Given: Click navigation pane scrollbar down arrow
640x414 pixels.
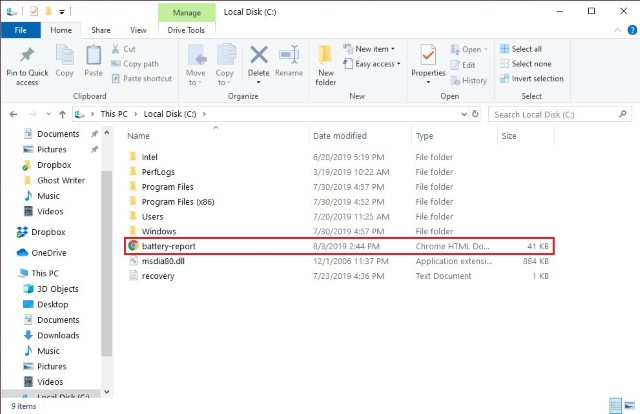Looking at the screenshot, I should [x=107, y=392].
